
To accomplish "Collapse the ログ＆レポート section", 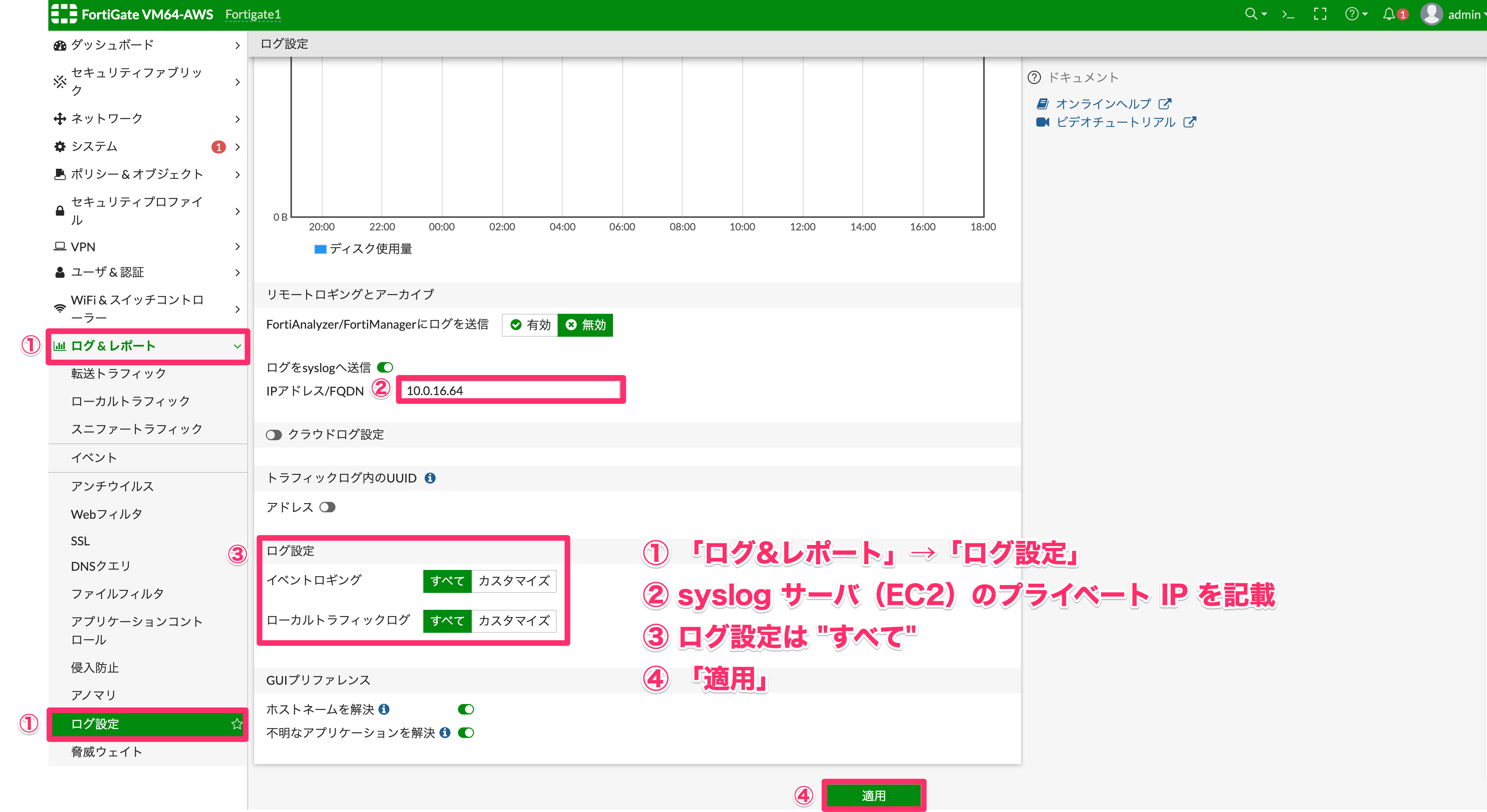I will (x=147, y=346).
